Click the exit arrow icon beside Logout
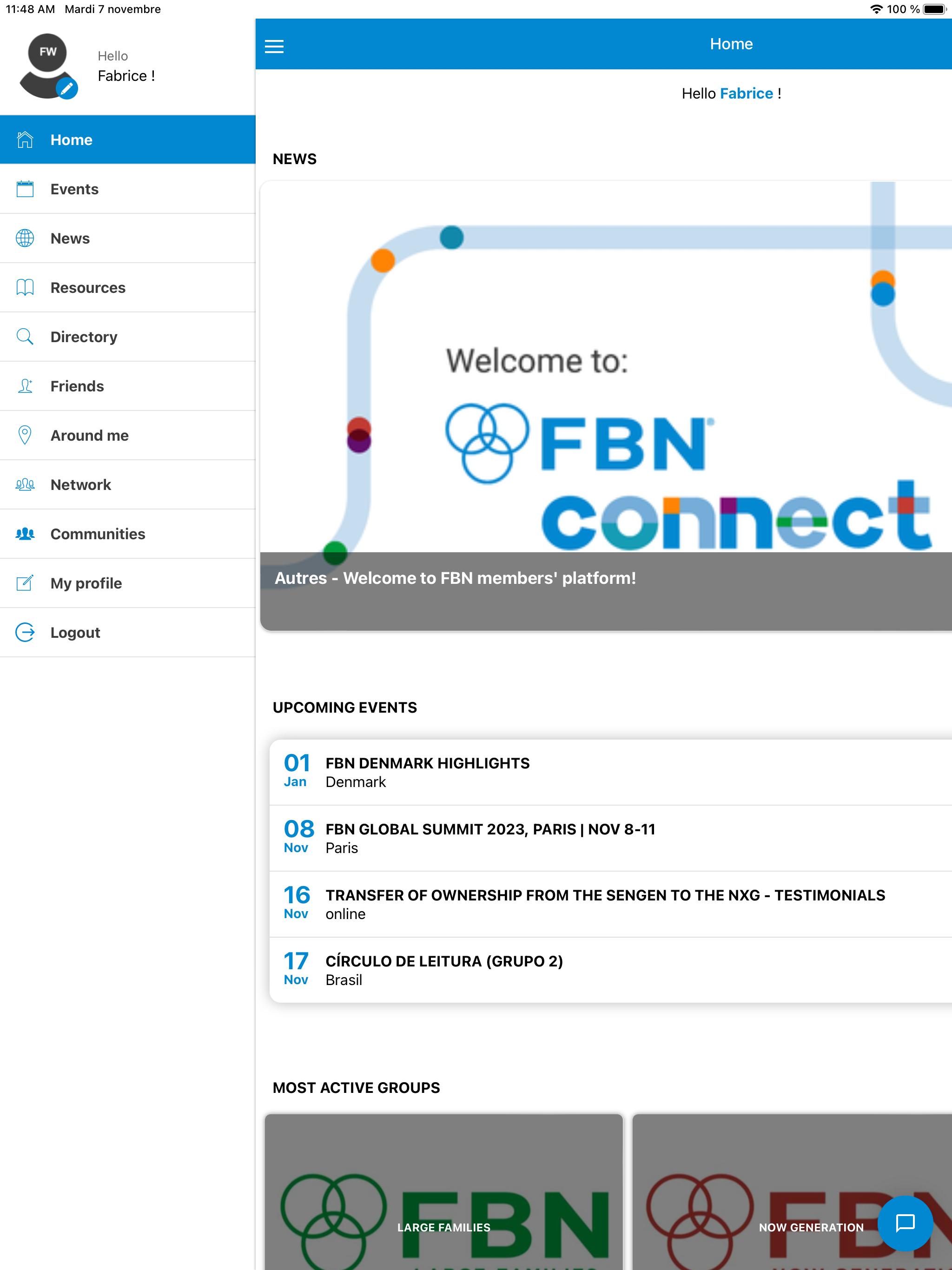This screenshot has height=1270, width=952. click(25, 632)
